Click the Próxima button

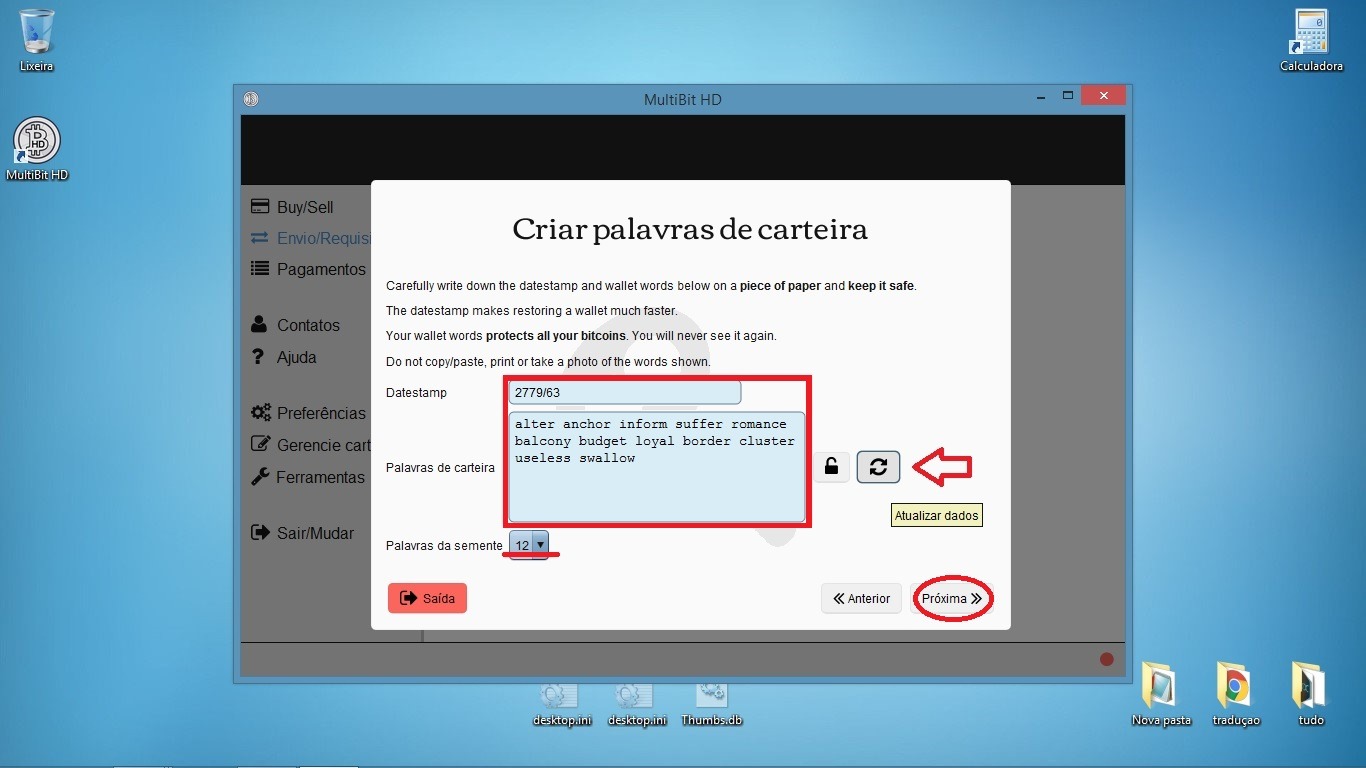click(x=952, y=599)
